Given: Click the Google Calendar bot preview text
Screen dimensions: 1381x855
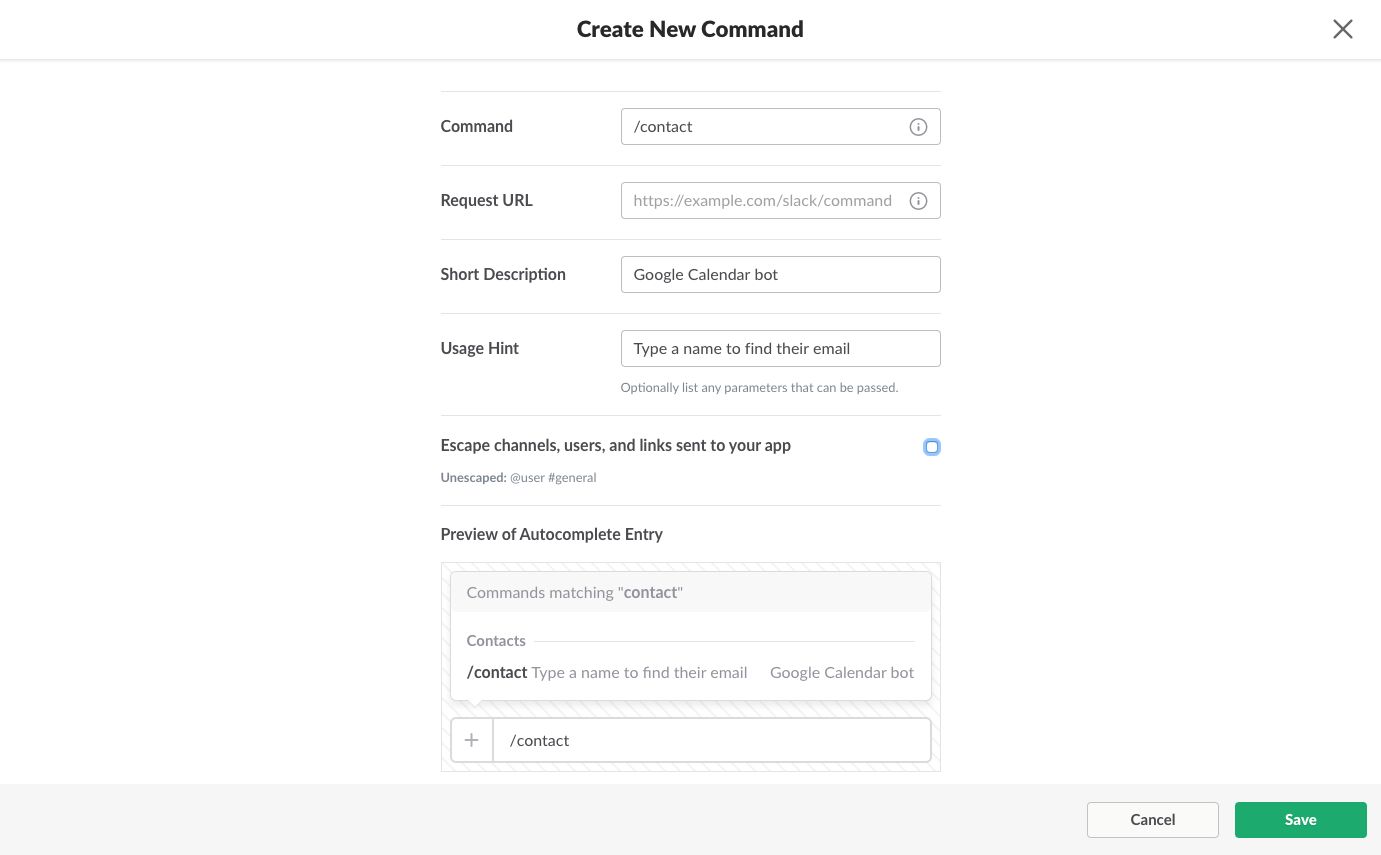Looking at the screenshot, I should tap(841, 673).
